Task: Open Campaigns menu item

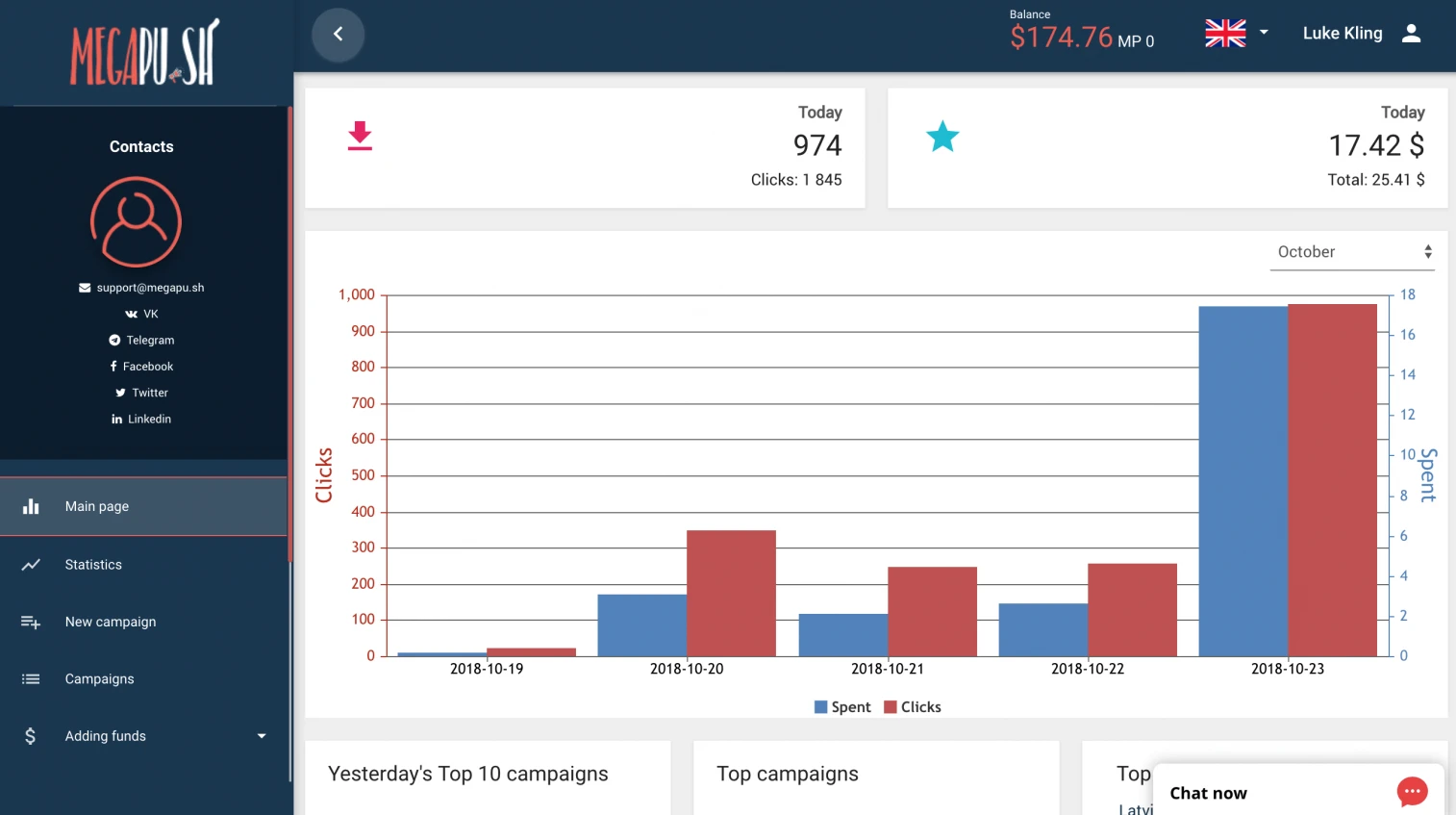Action: coord(143,679)
